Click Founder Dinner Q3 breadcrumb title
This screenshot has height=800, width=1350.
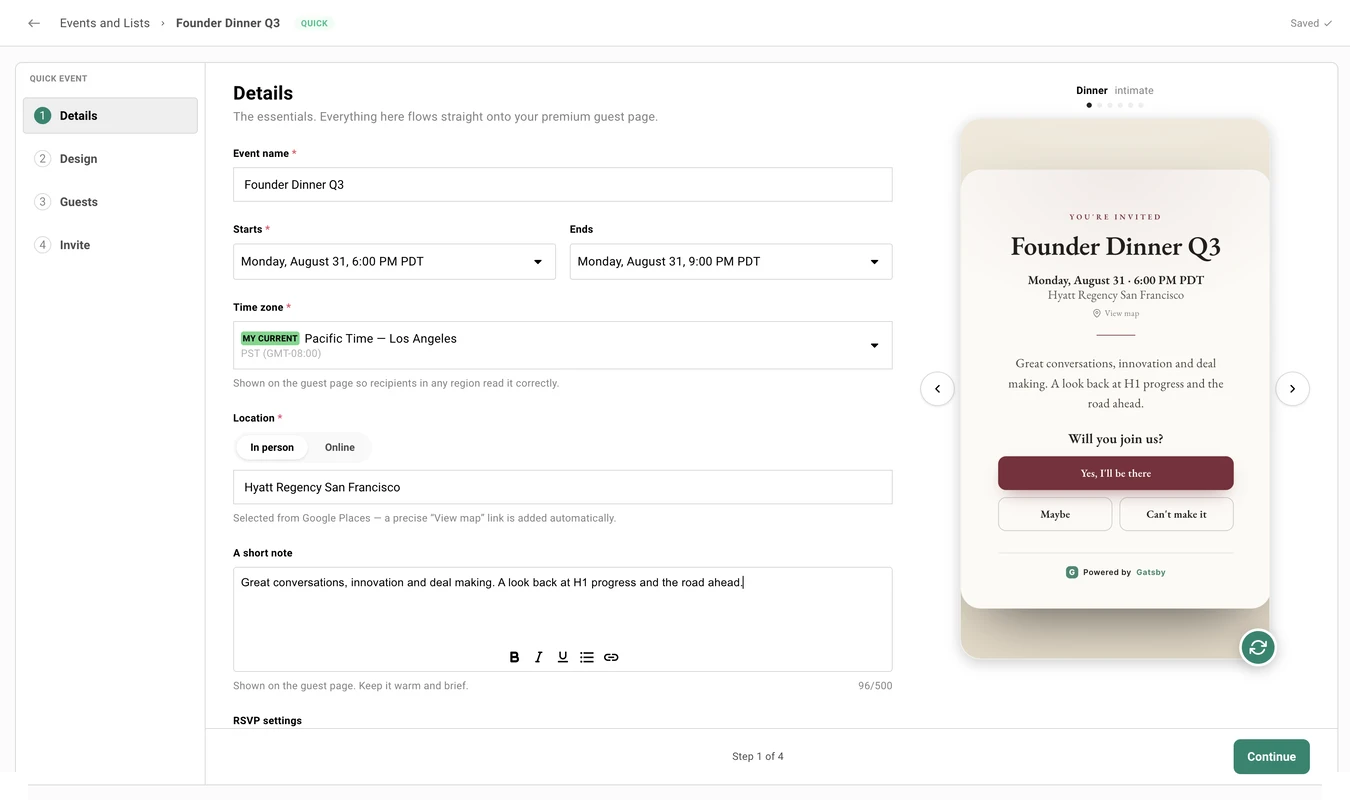point(228,23)
